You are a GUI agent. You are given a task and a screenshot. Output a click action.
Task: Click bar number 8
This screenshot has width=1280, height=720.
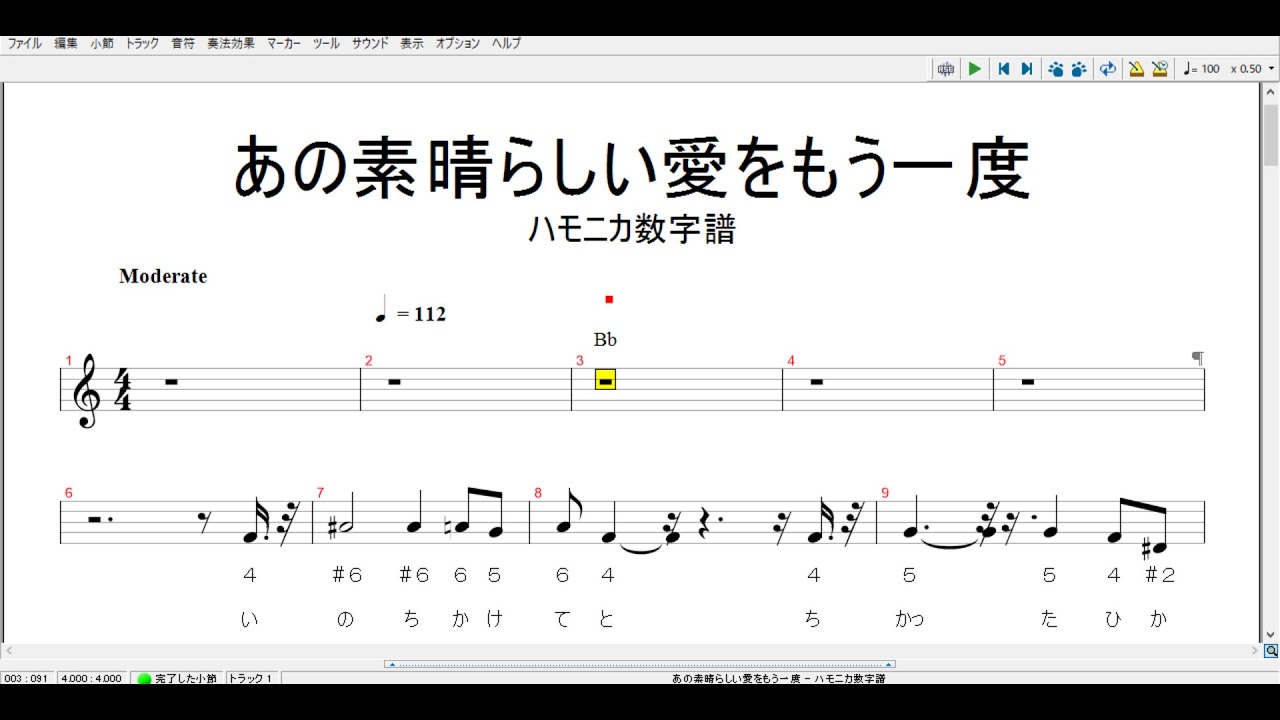[x=538, y=493]
